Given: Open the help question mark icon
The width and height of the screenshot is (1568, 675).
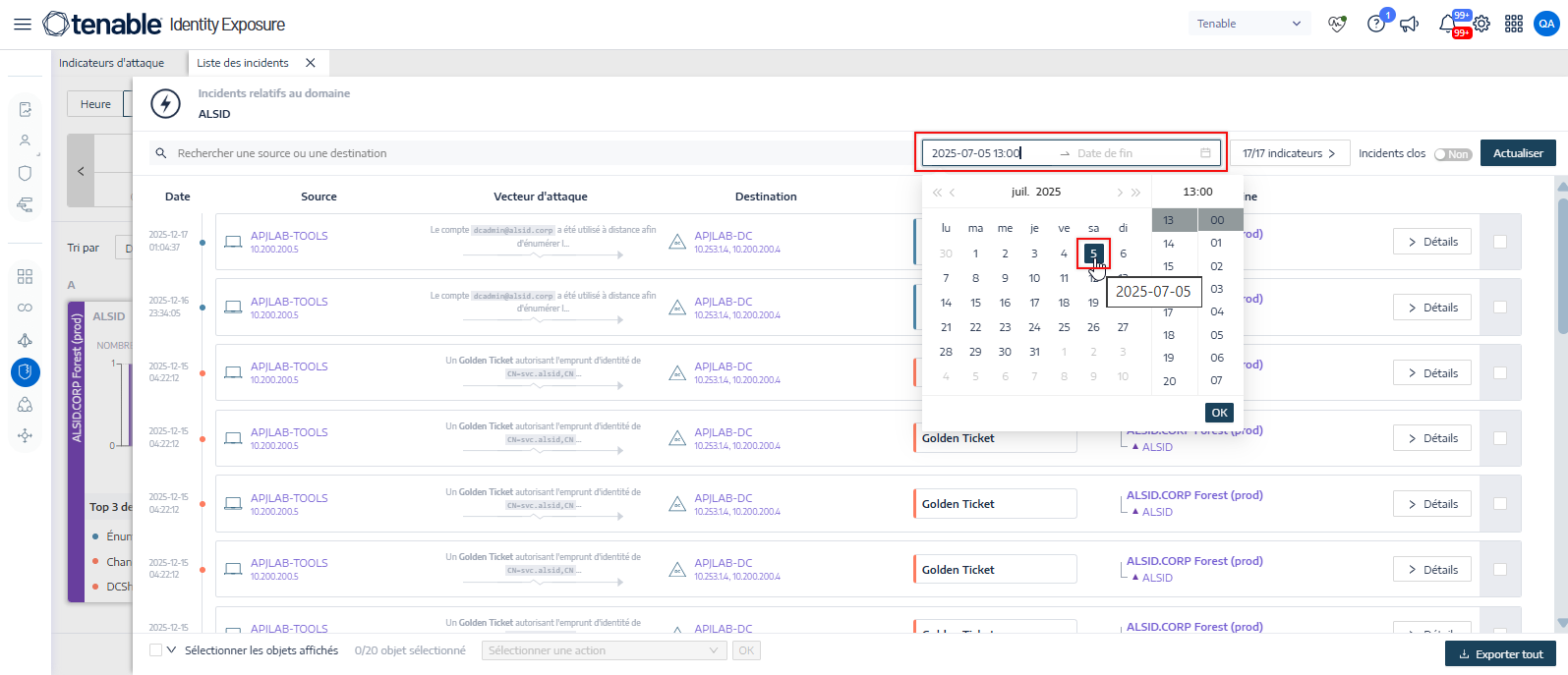Looking at the screenshot, I should point(1376,25).
